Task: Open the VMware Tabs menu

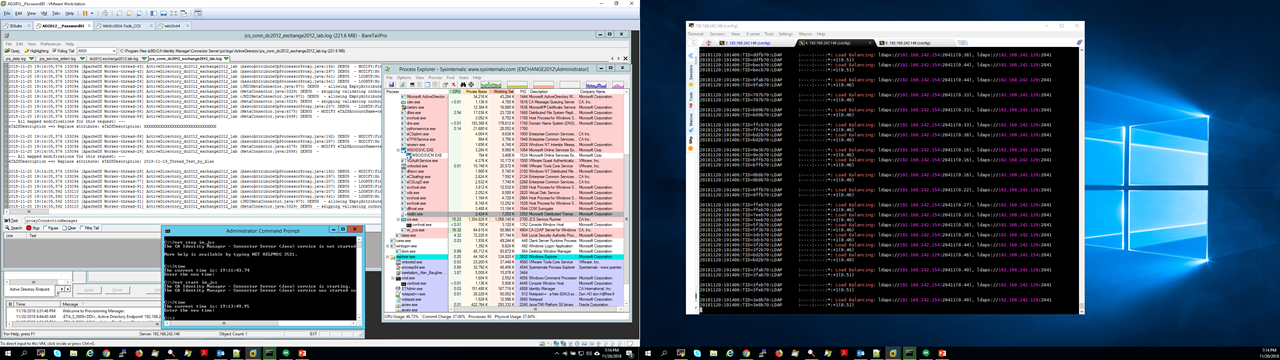Action: [56, 13]
